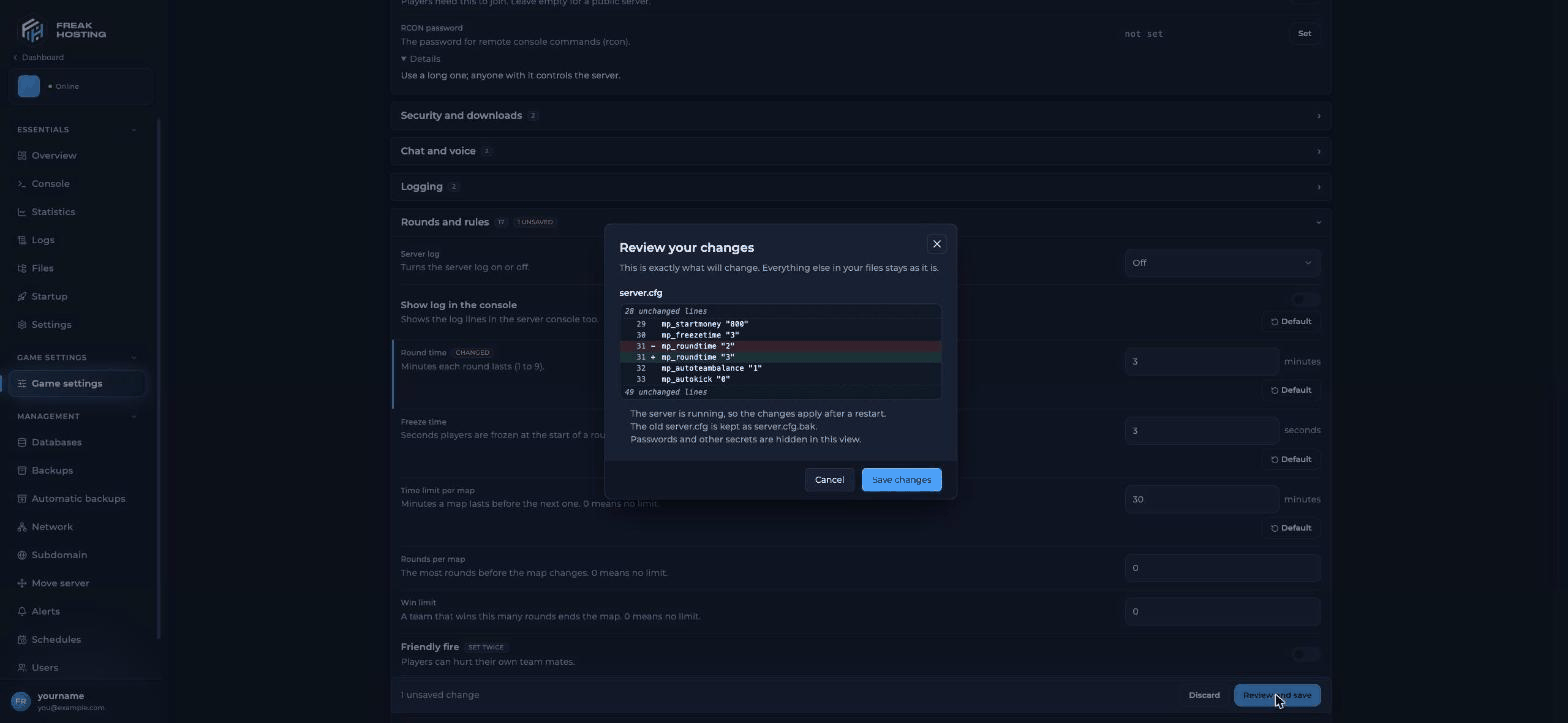Image resolution: width=1568 pixels, height=723 pixels.
Task: Click the FR user avatar
Action: pos(20,701)
